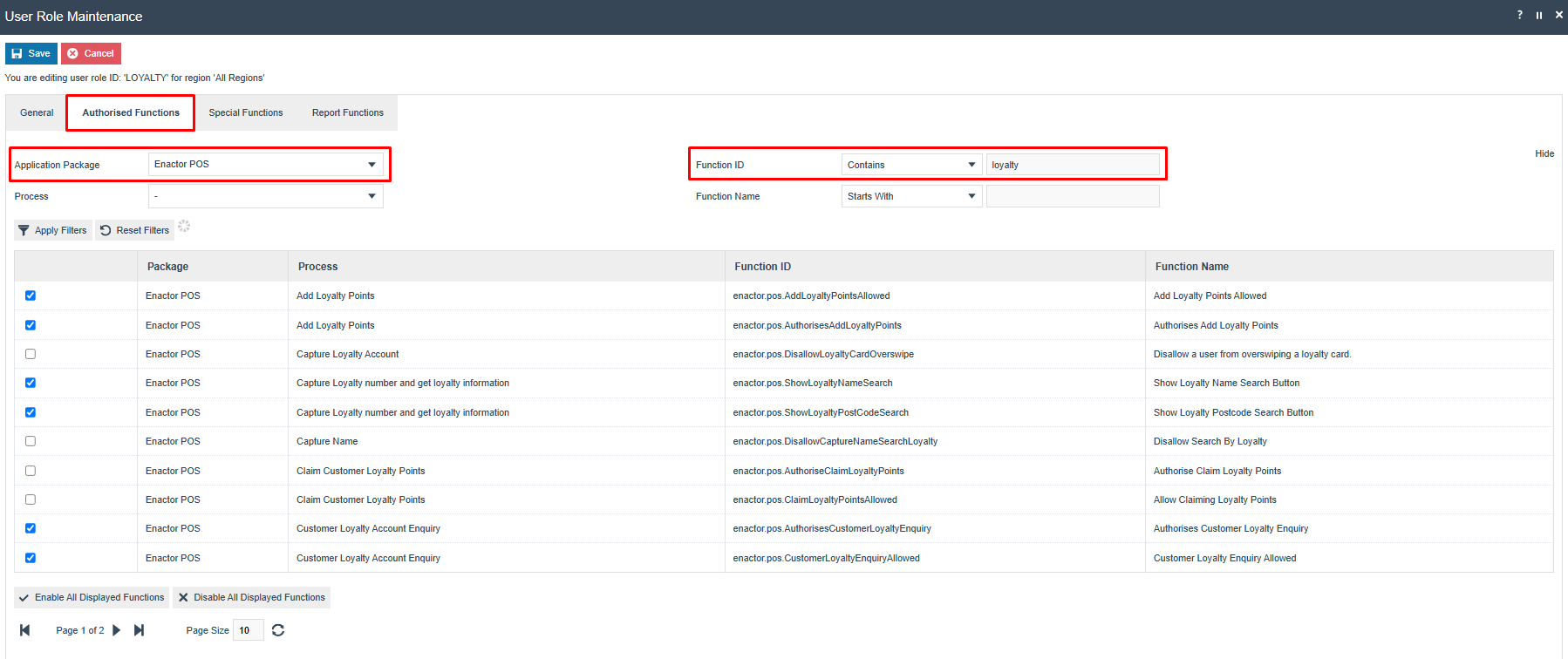Save the user role changes
The image size is (1568, 659).
[x=31, y=53]
